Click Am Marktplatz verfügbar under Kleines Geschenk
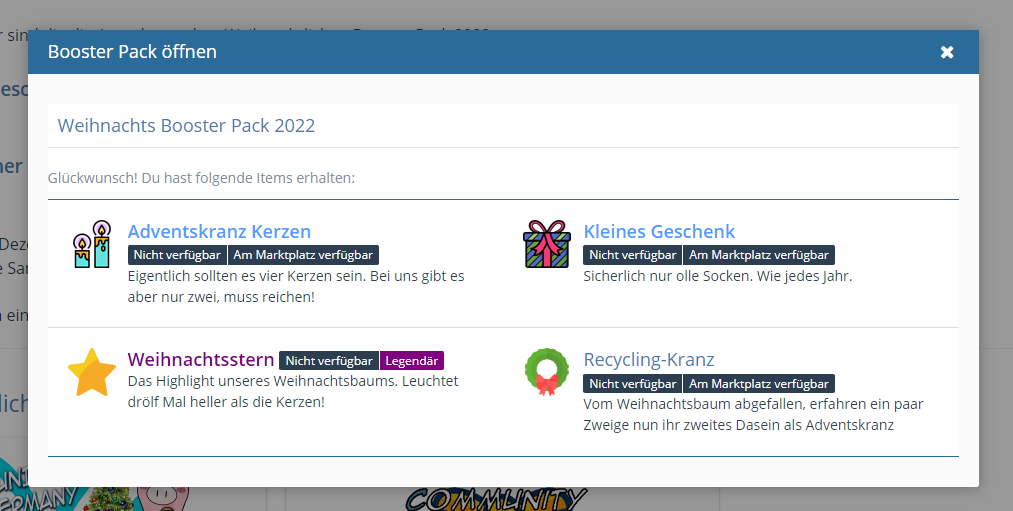Screen dimensions: 1013x511 (x=759, y=255)
